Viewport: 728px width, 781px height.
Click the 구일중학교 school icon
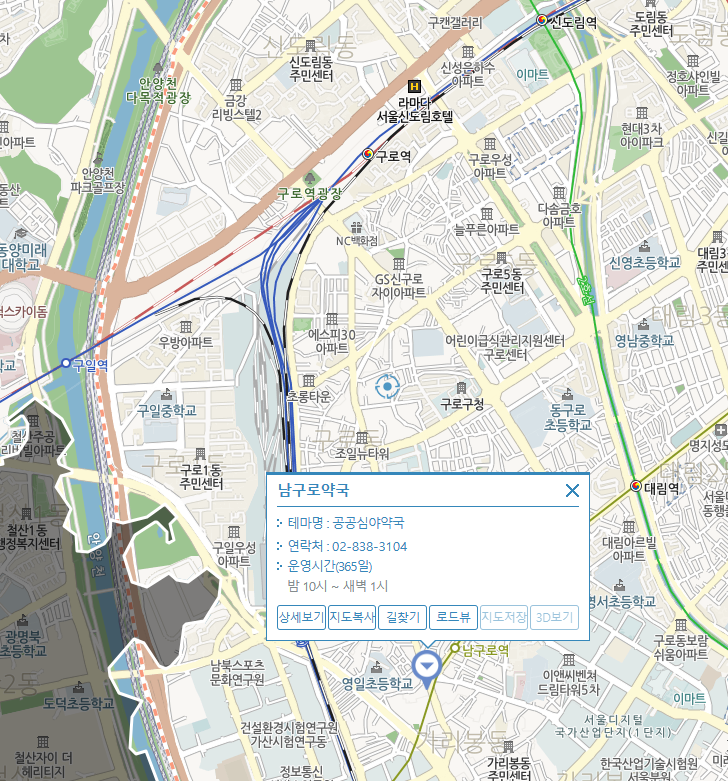166,394
